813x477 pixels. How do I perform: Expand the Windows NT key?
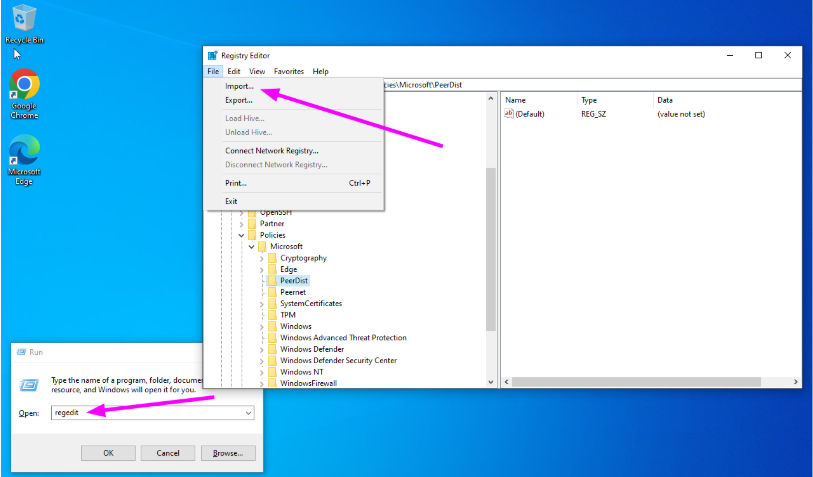(262, 372)
